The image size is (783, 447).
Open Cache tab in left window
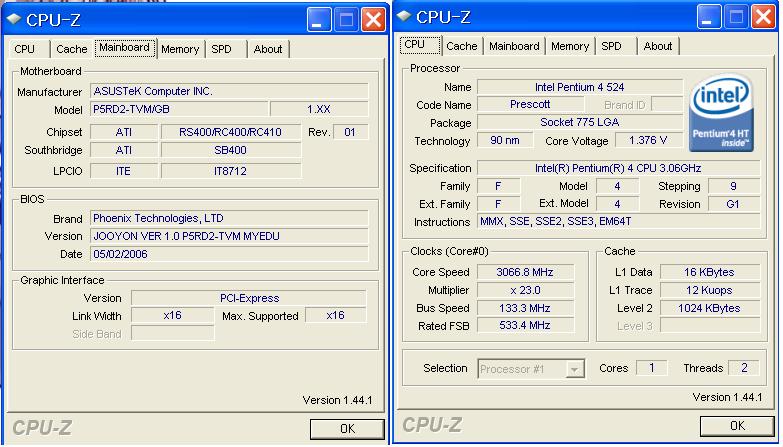click(71, 49)
